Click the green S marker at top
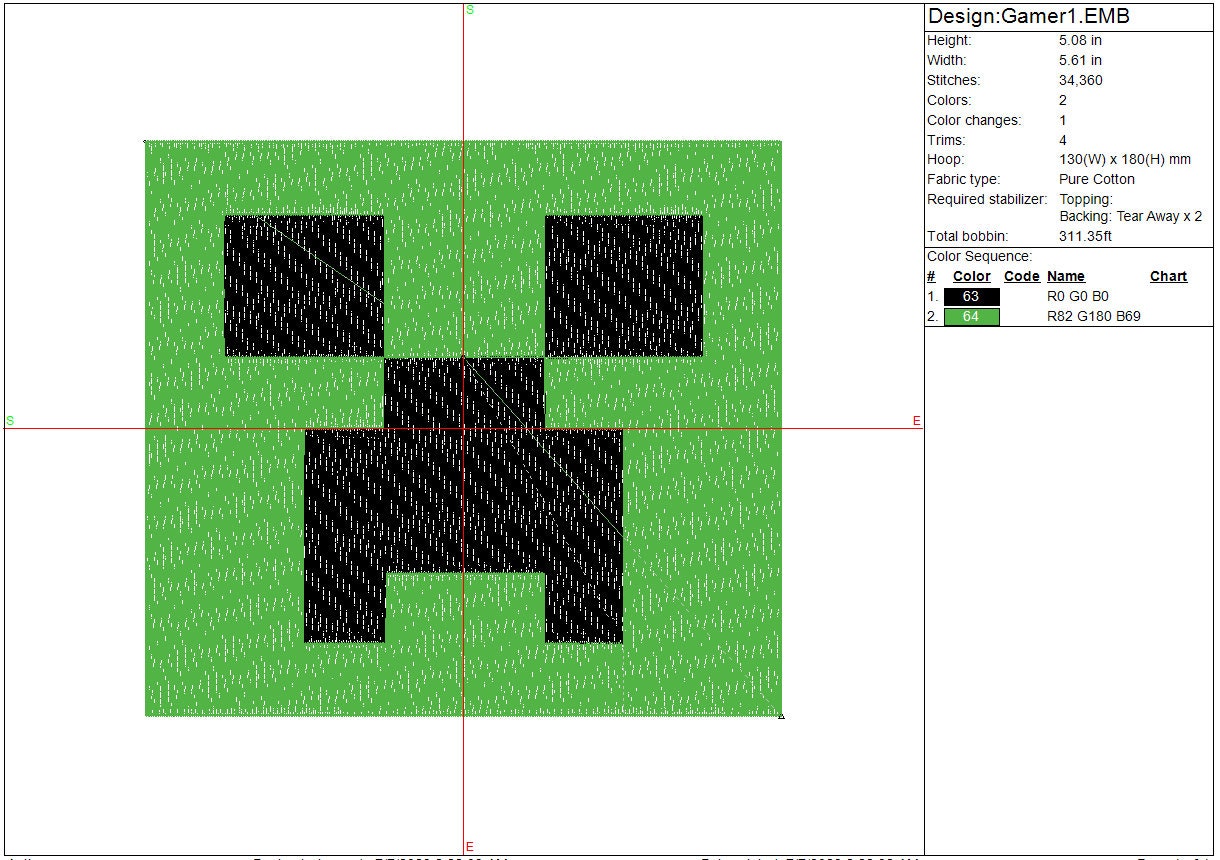Viewport: 1220px width, 860px height. 470,10
